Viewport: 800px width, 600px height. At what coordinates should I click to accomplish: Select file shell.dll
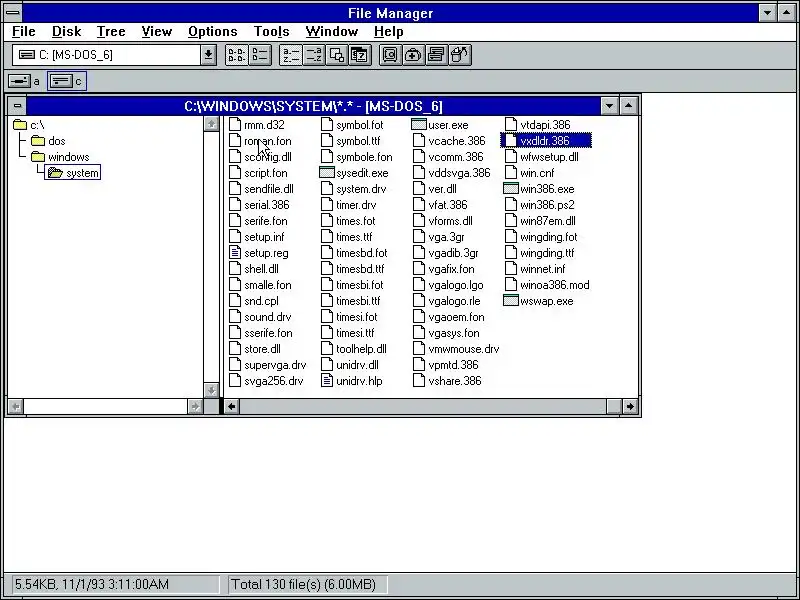click(261, 269)
